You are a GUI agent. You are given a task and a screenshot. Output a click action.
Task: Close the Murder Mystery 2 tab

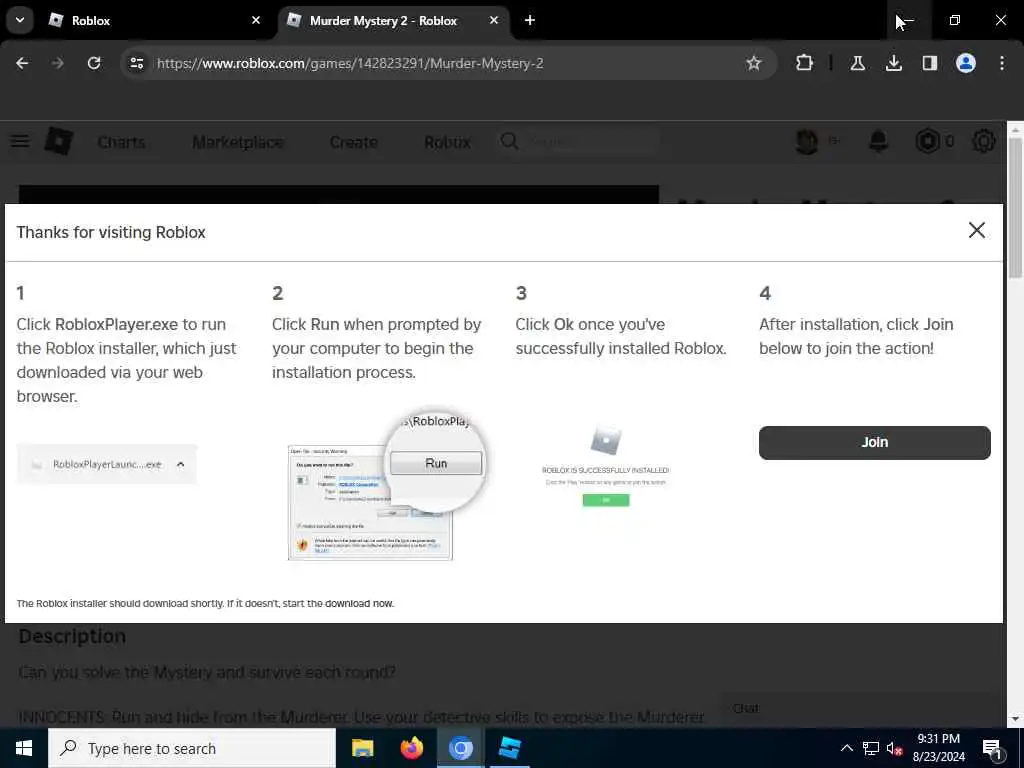494,20
